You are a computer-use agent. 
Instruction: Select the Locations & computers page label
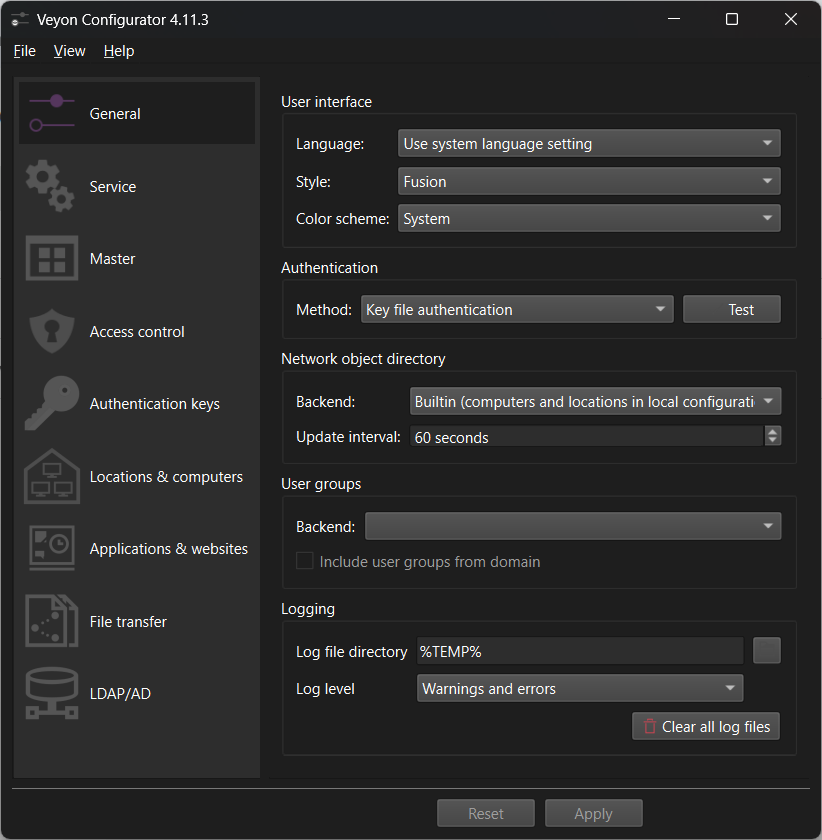(x=166, y=476)
